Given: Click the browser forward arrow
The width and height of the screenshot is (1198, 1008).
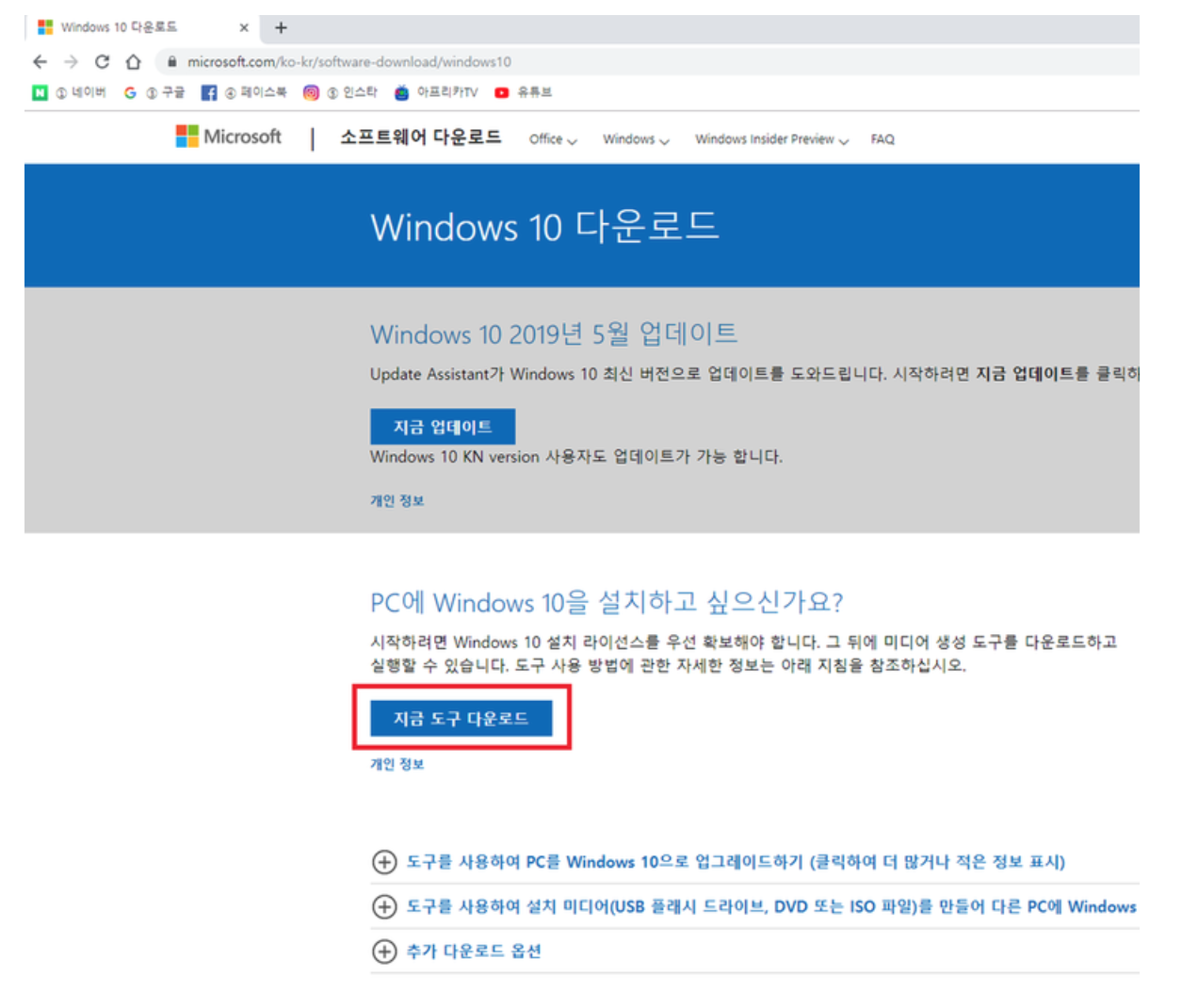Looking at the screenshot, I should [x=71, y=62].
